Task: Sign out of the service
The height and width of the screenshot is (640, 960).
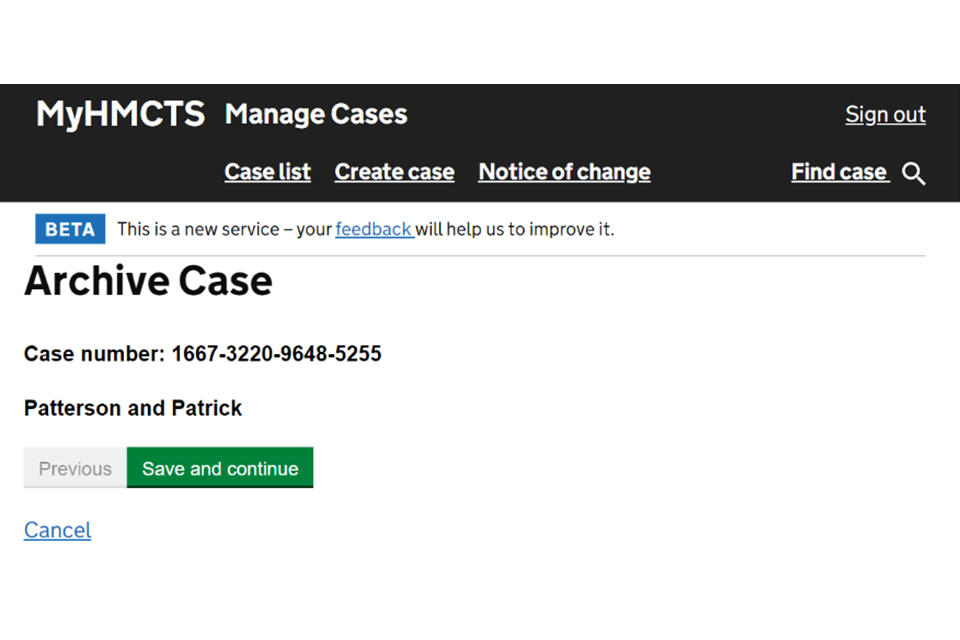Action: [x=885, y=115]
